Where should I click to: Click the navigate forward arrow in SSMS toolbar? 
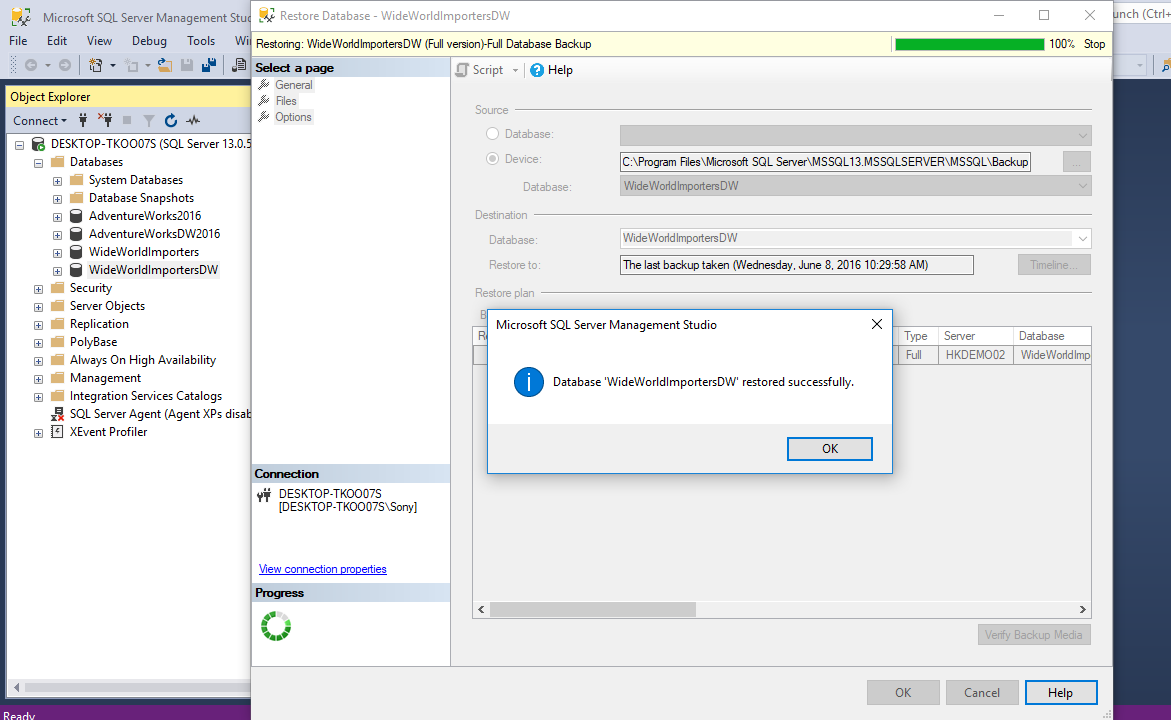[65, 66]
